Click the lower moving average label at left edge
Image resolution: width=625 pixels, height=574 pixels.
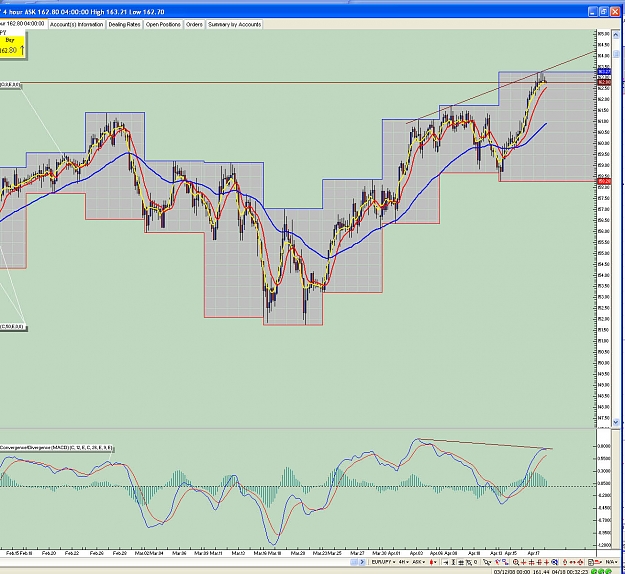[13, 327]
